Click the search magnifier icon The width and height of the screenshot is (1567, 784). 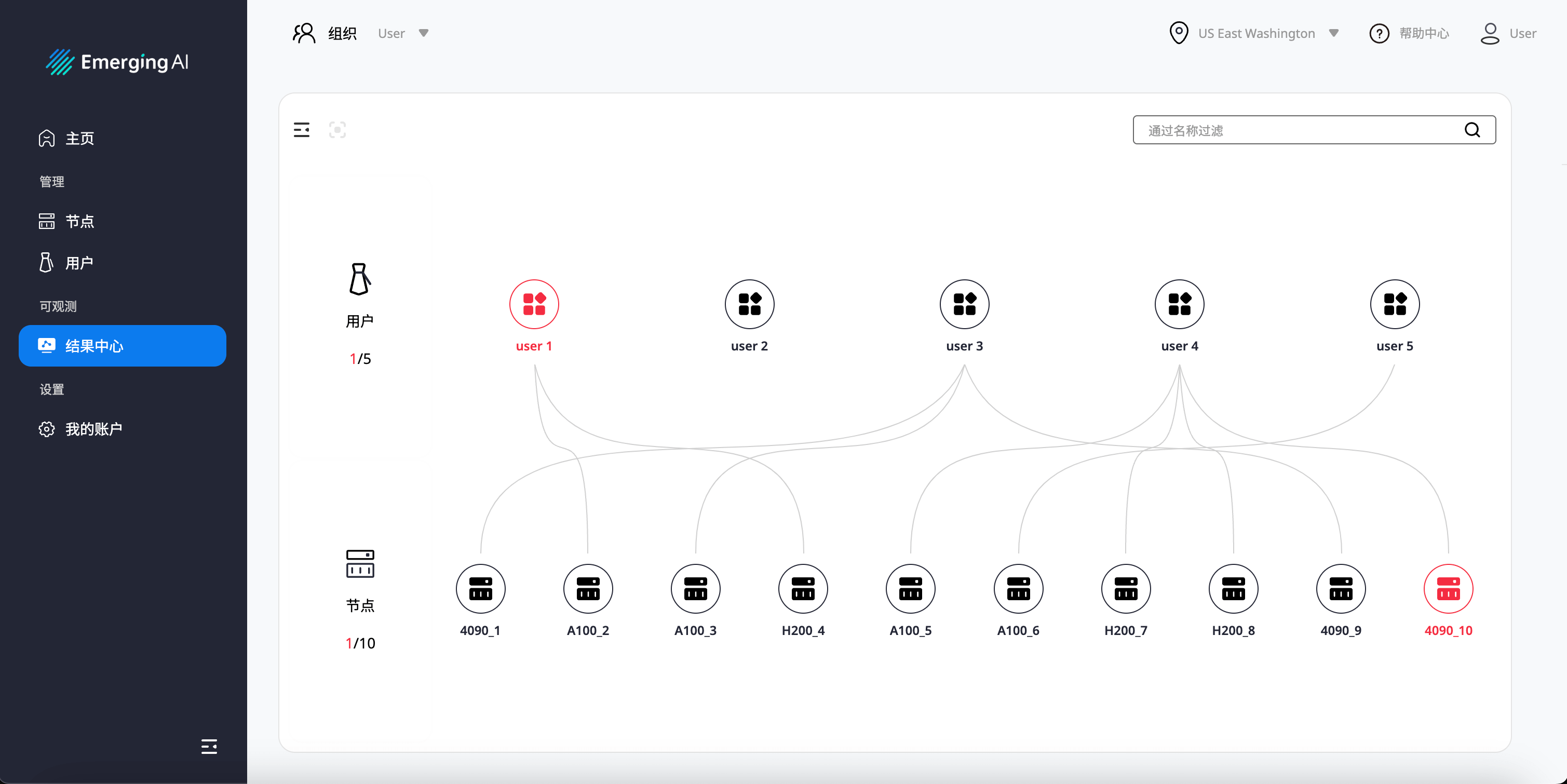pyautogui.click(x=1473, y=130)
